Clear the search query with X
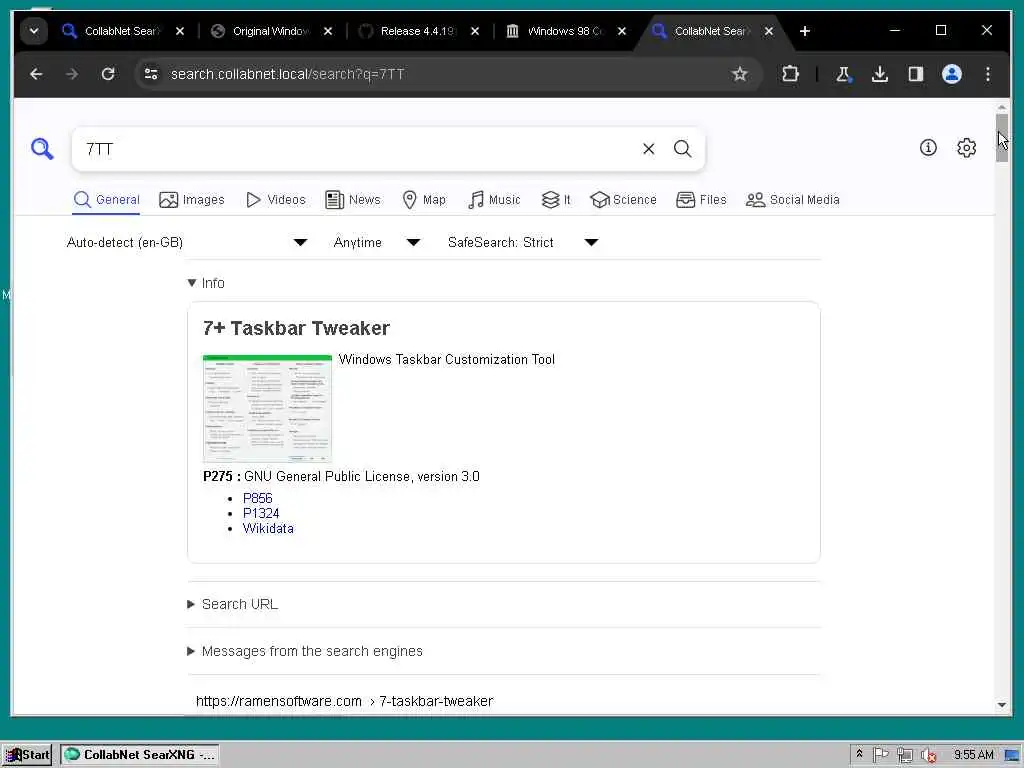1024x768 pixels. (x=648, y=149)
